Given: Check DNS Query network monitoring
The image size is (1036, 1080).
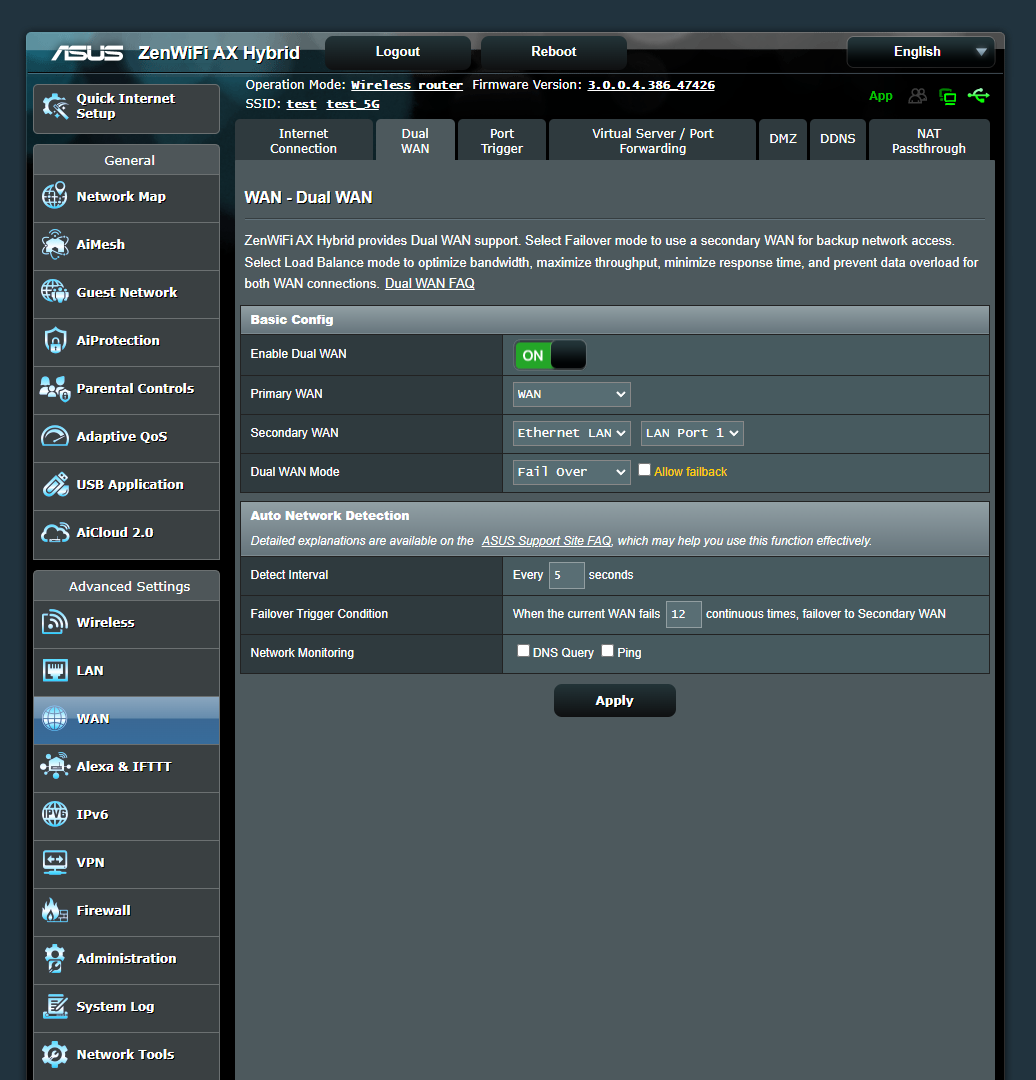Looking at the screenshot, I should [523, 650].
